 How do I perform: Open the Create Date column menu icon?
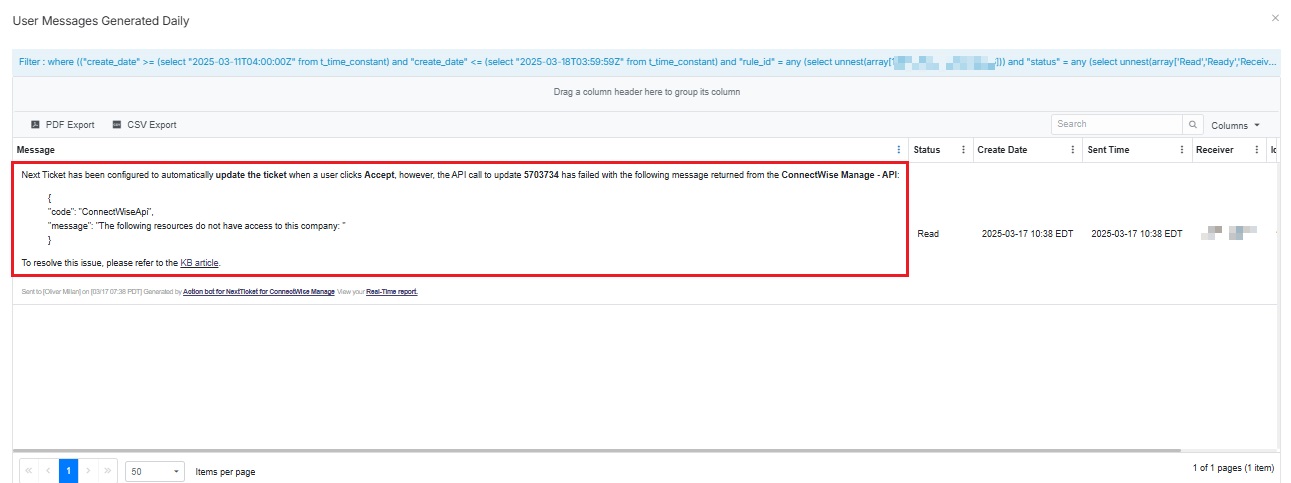pyautogui.click(x=1073, y=150)
